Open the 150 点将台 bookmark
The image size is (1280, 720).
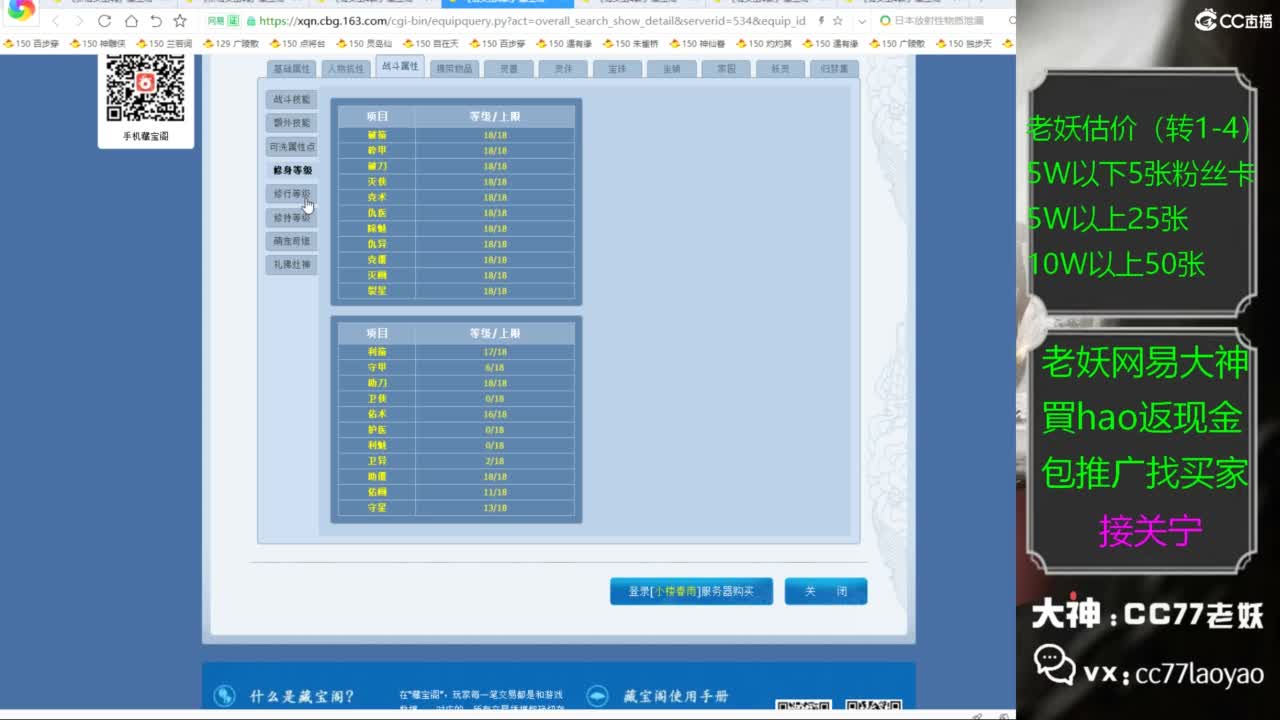click(x=297, y=44)
